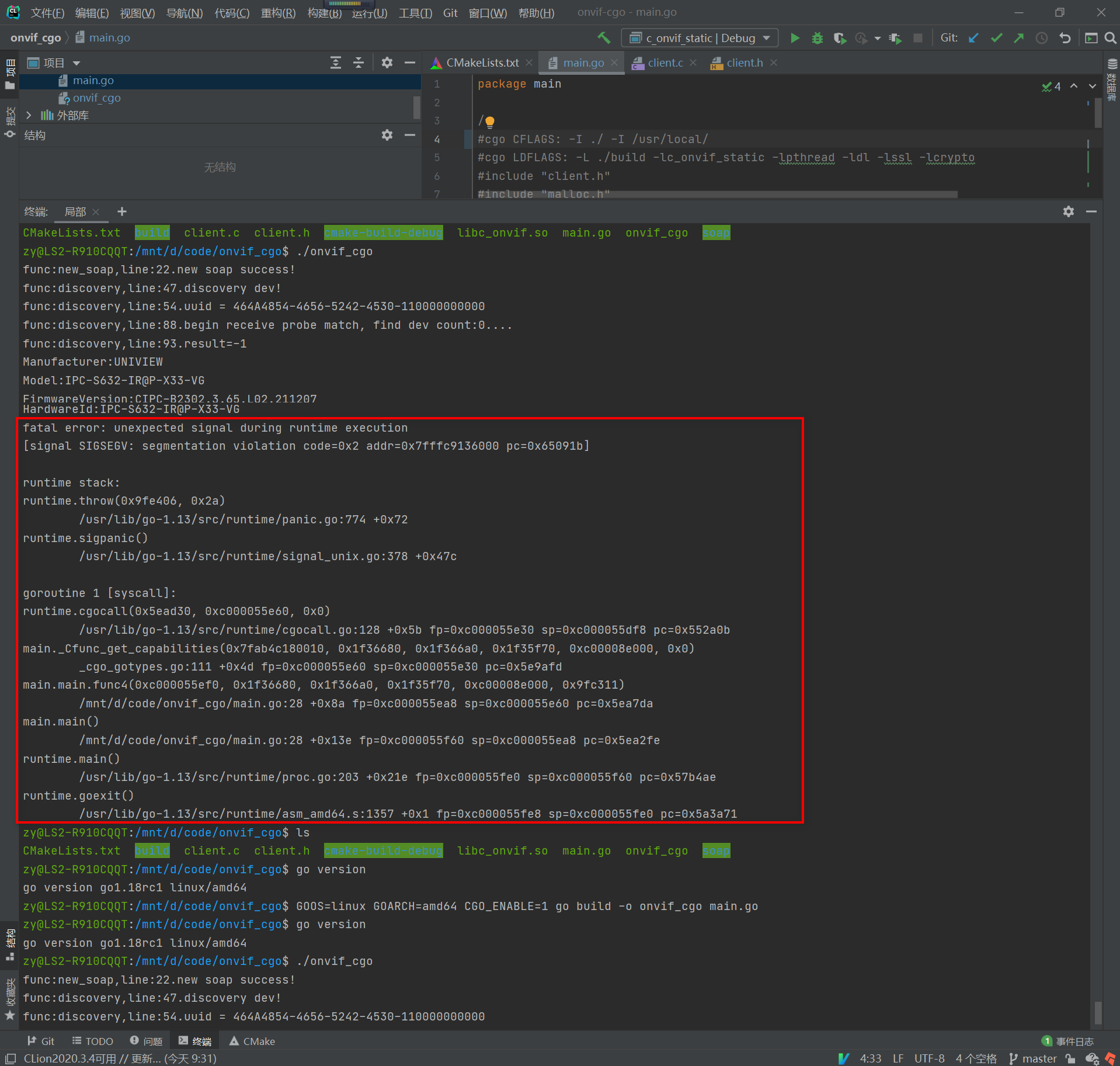The image size is (1120, 1066).
Task: Start debugging with the bug icon
Action: pos(817,38)
